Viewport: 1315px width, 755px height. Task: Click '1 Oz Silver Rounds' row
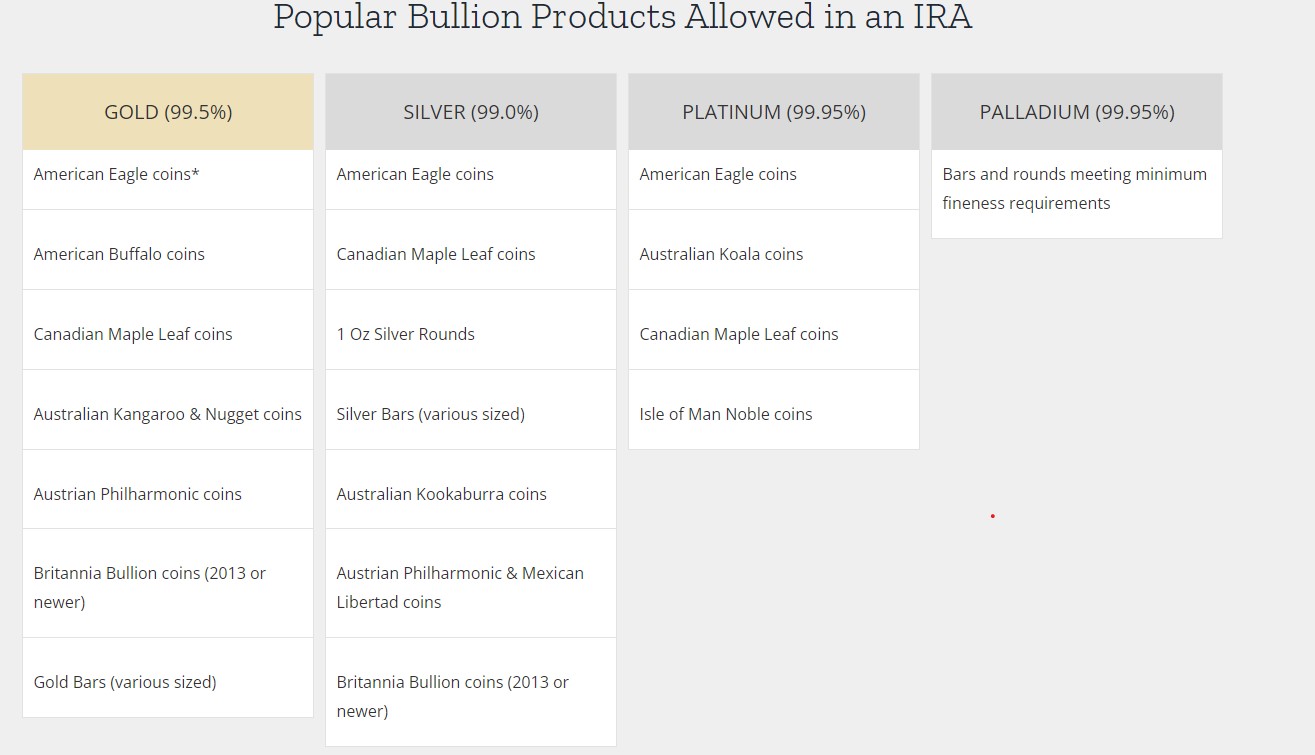click(x=471, y=330)
